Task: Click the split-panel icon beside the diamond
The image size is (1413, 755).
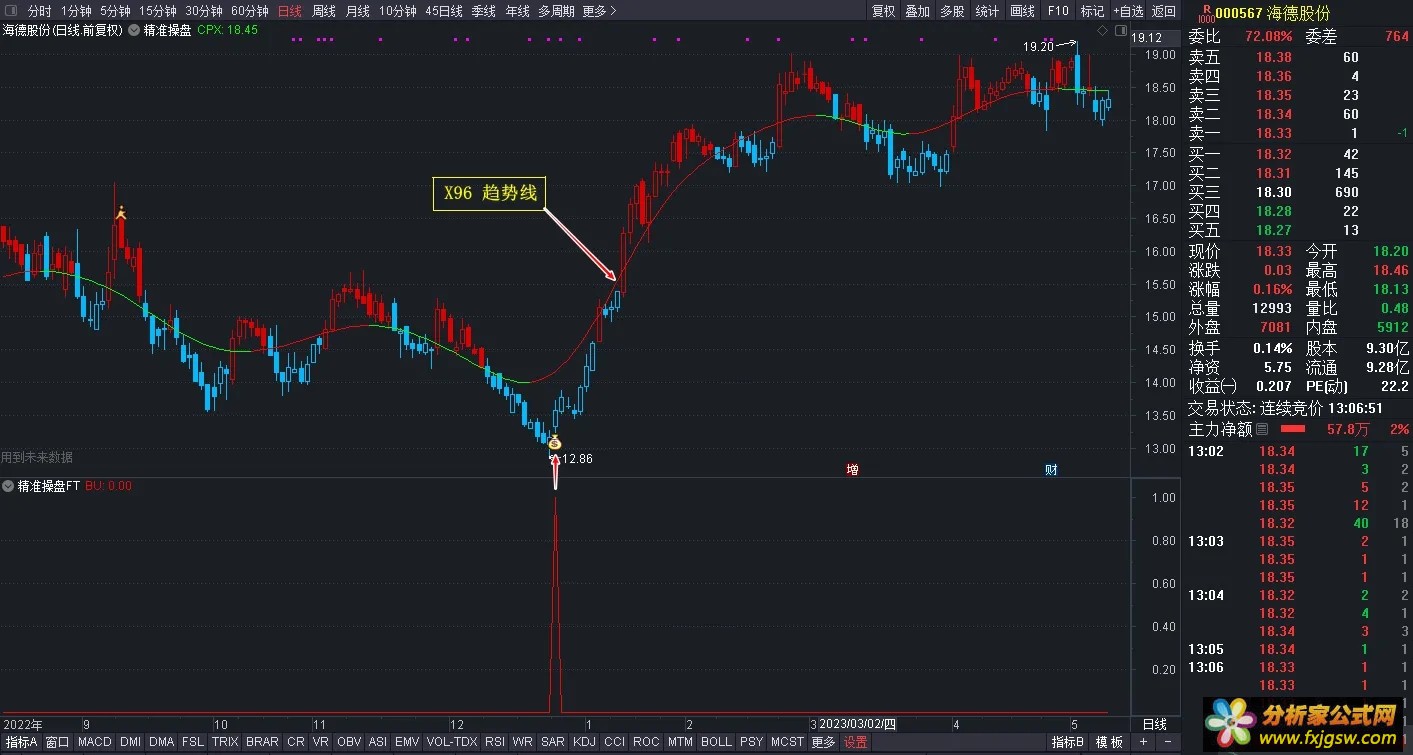Action: pos(1119,31)
